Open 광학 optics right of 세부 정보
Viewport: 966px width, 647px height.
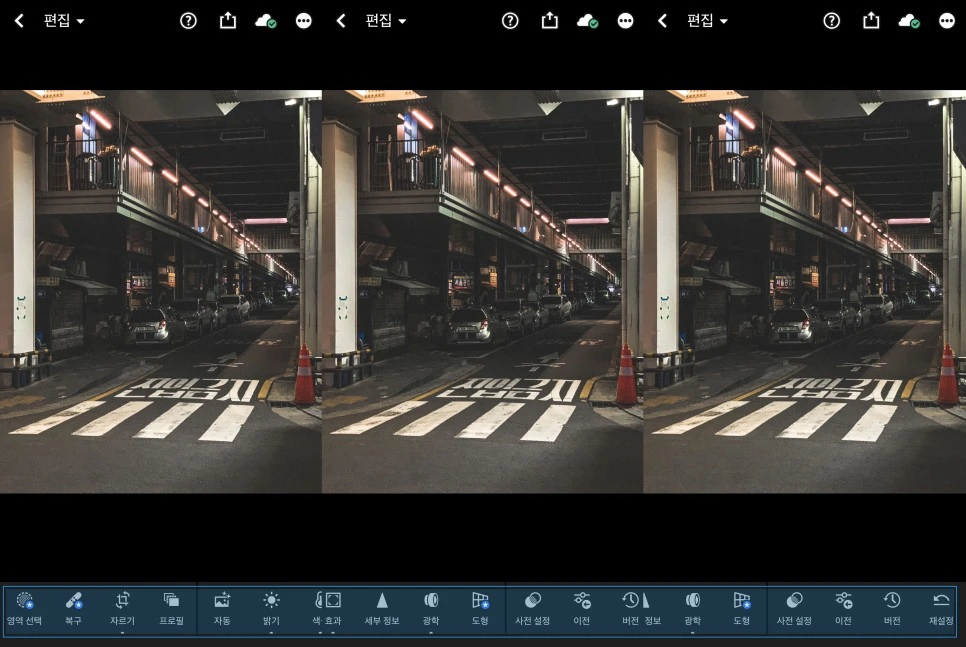pyautogui.click(x=431, y=609)
